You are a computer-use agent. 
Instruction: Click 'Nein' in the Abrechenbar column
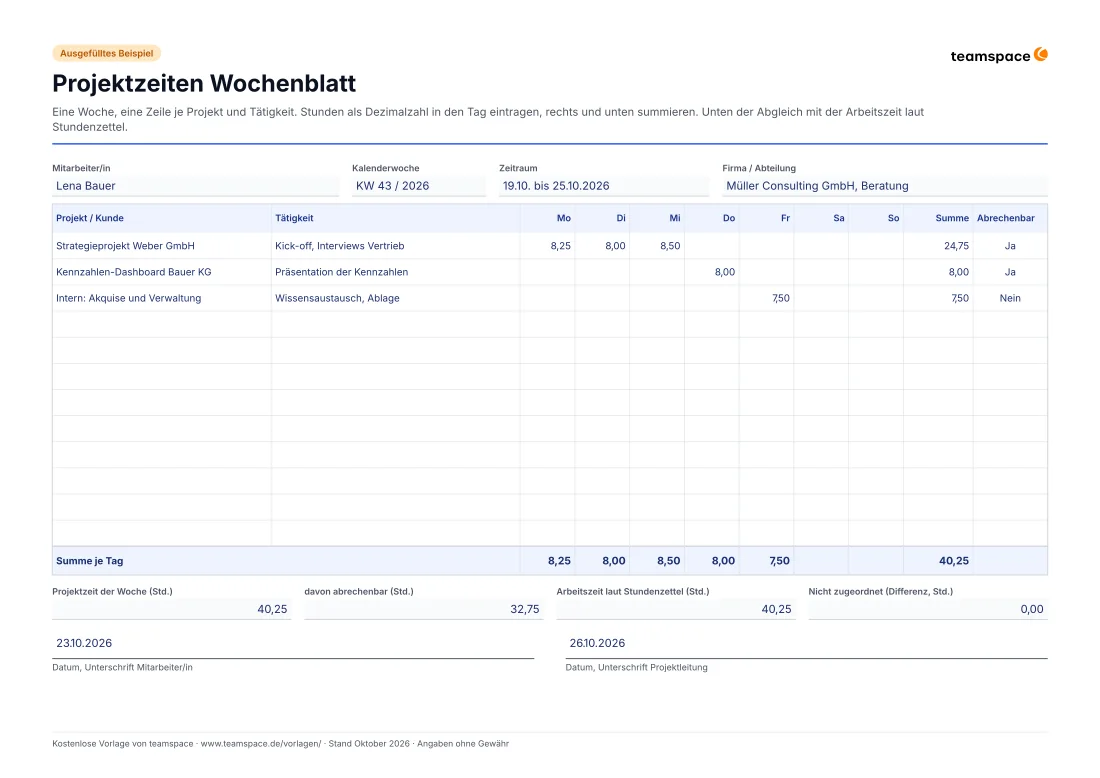[1010, 297]
